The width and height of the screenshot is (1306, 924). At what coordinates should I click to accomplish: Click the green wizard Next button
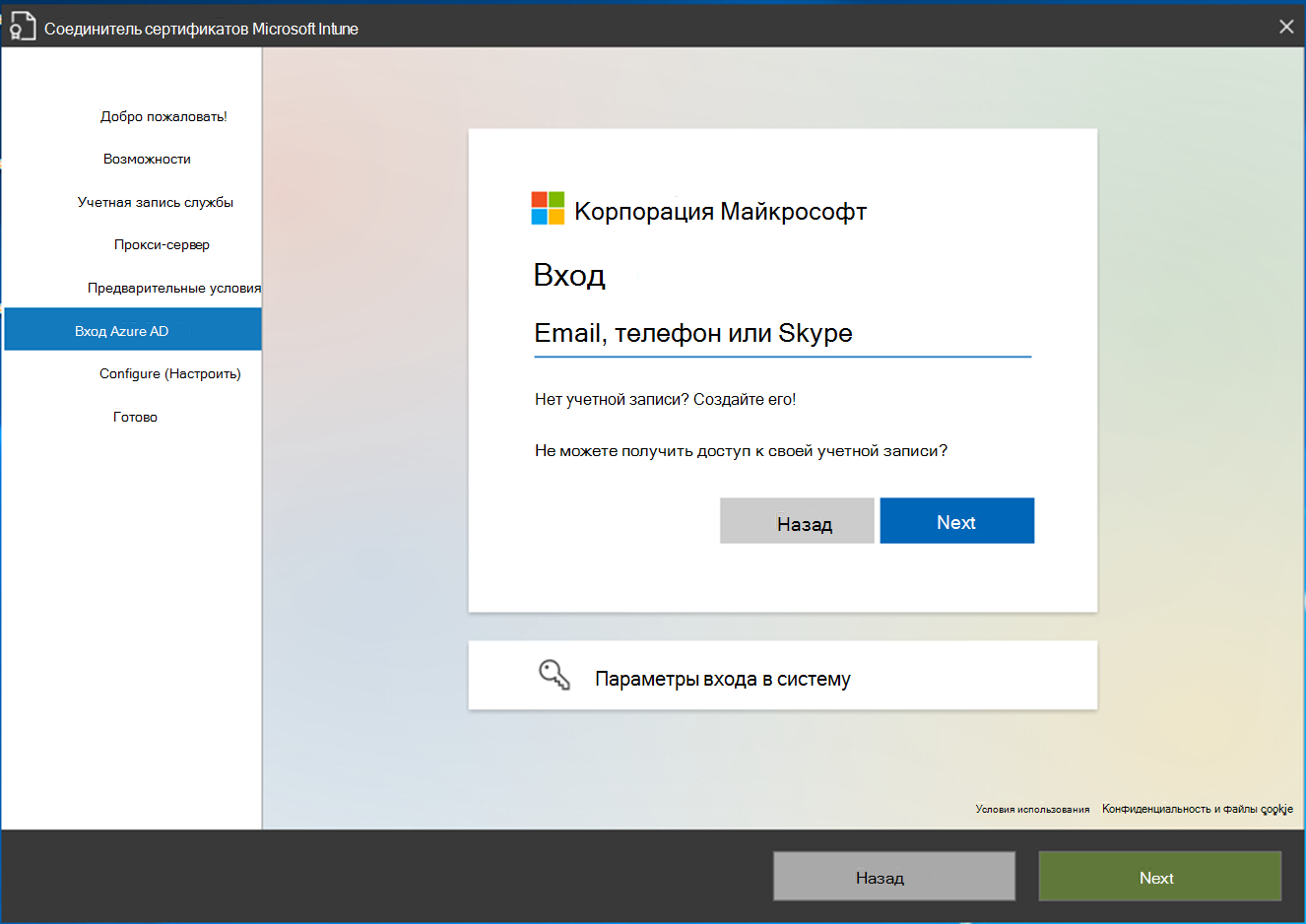point(1159,877)
